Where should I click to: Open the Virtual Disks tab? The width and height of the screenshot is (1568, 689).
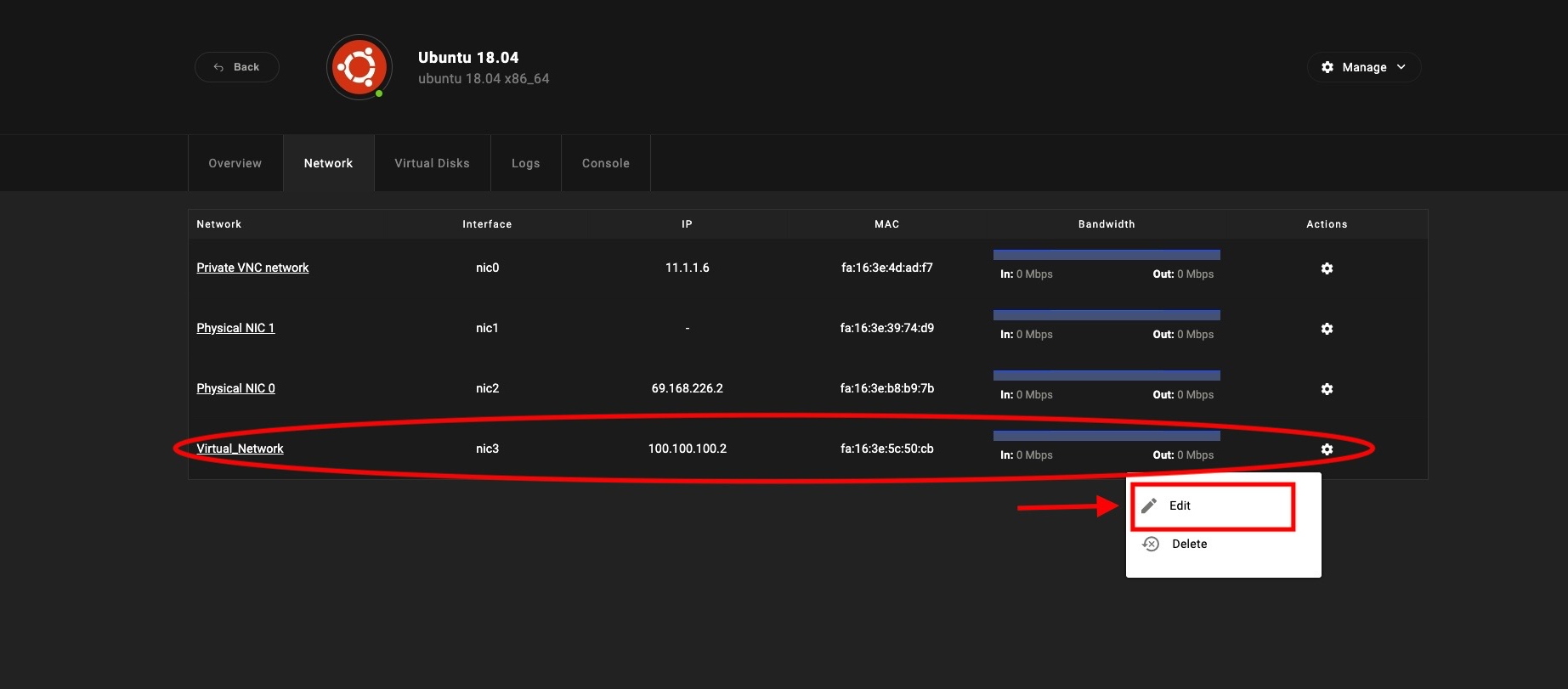(x=432, y=163)
